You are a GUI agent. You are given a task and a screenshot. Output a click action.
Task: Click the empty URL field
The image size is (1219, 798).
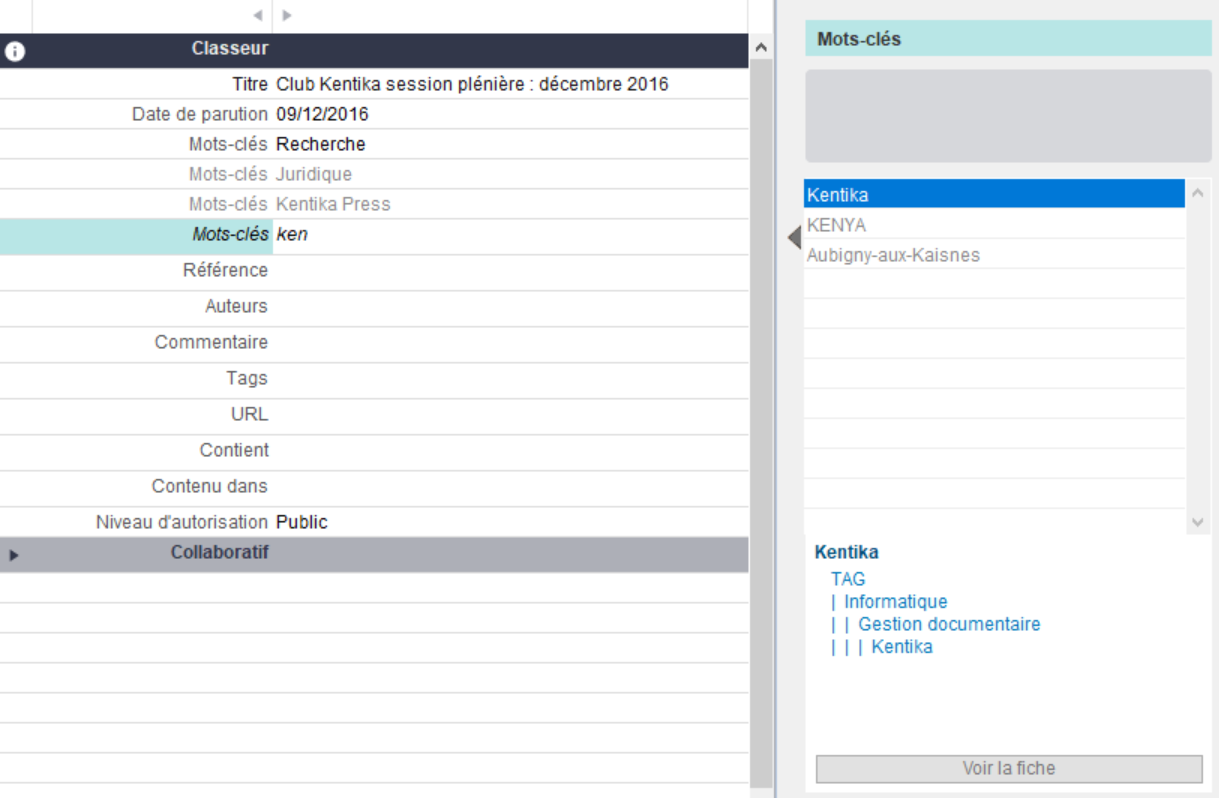tap(510, 415)
